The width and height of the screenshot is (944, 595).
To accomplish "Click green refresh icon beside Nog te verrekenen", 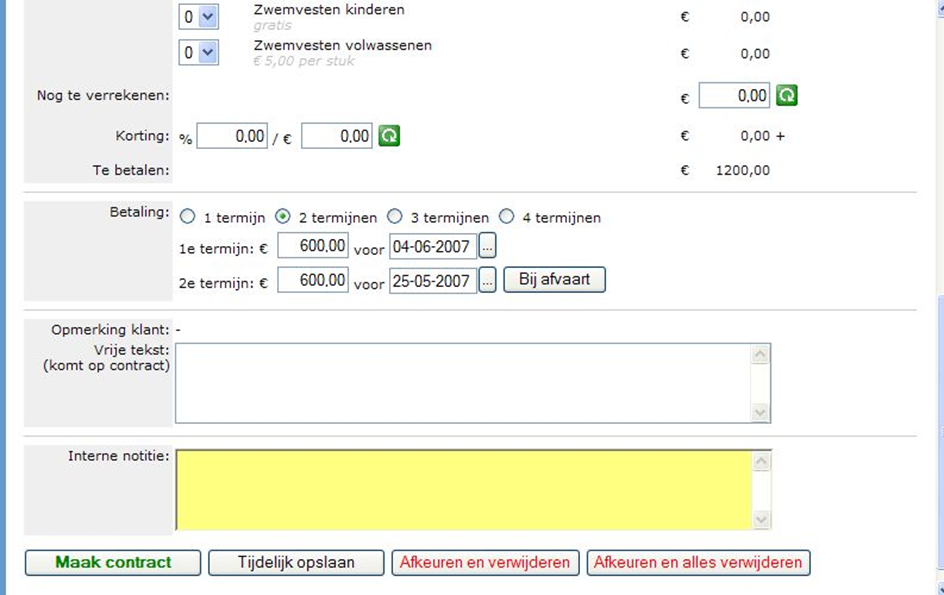I will 787,96.
